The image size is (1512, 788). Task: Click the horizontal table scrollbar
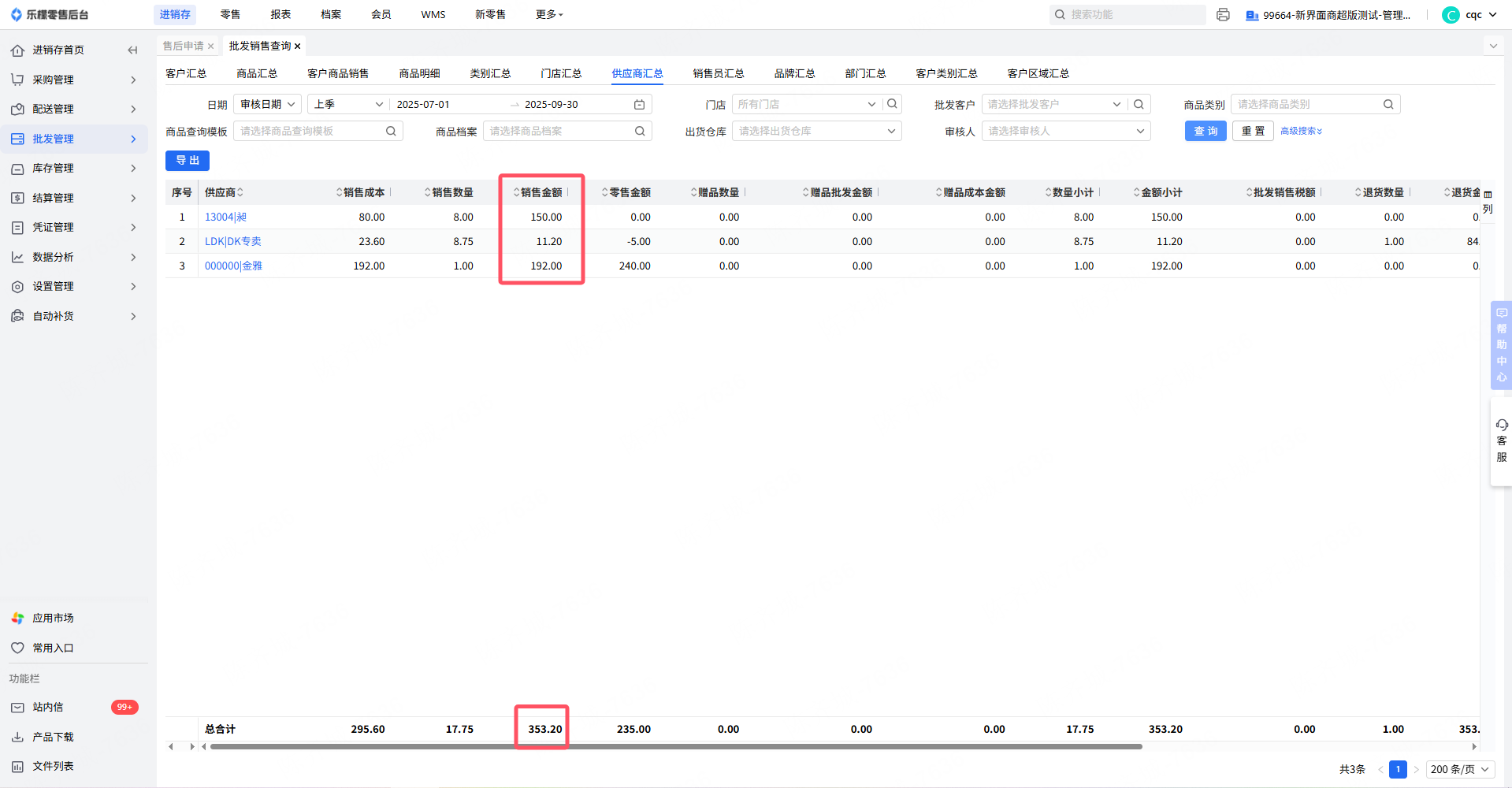(x=676, y=746)
